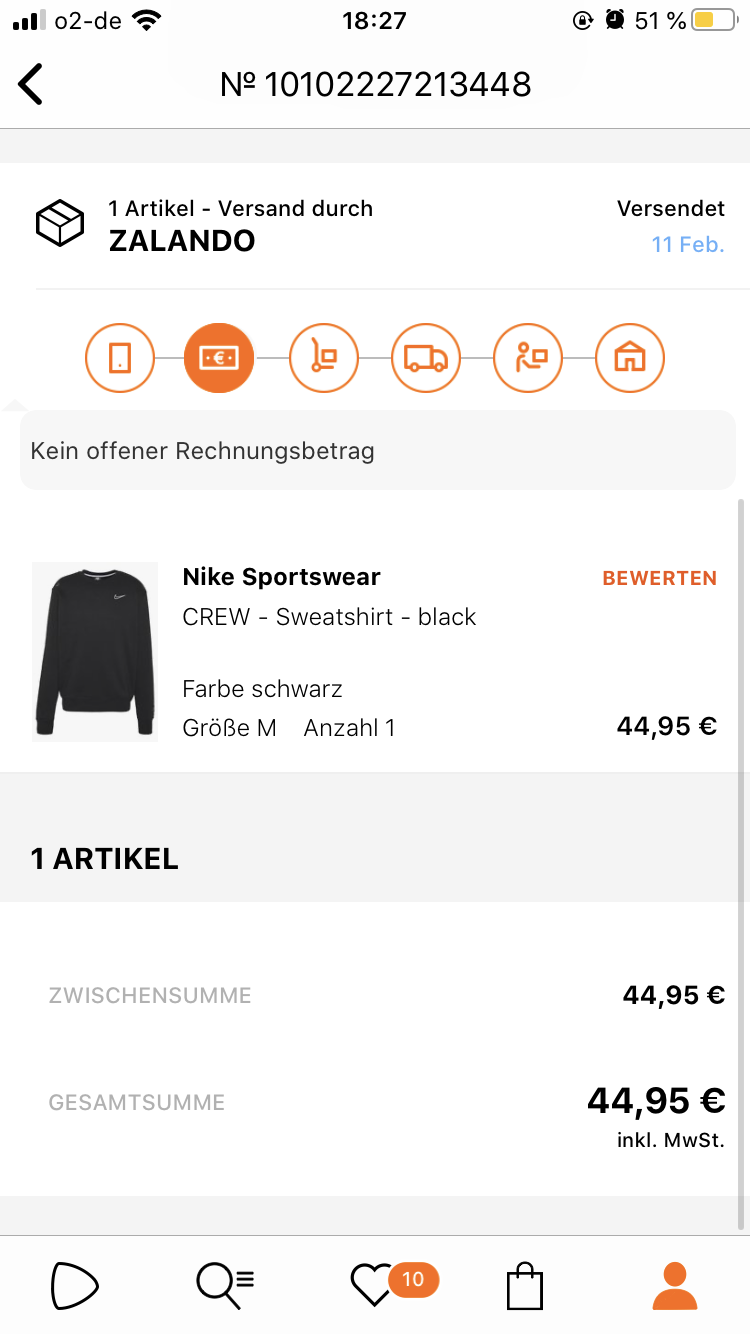Tap the back arrow
The image size is (750, 1334).
[x=32, y=84]
